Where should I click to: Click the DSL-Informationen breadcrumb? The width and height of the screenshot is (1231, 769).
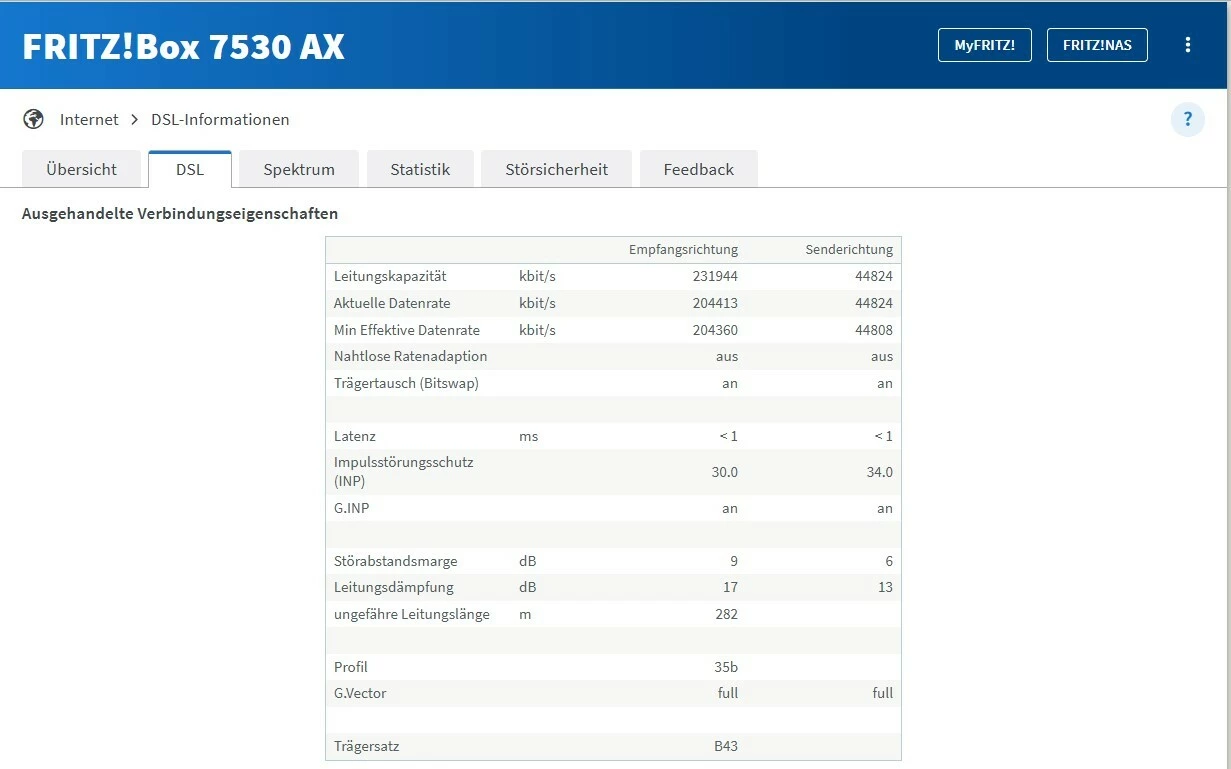[220, 120]
